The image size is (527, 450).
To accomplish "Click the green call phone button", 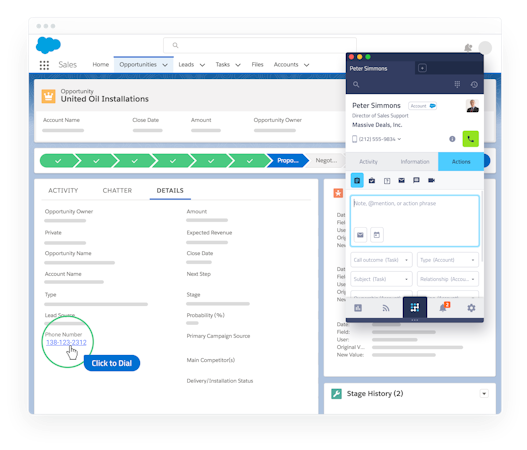I will click(x=471, y=139).
